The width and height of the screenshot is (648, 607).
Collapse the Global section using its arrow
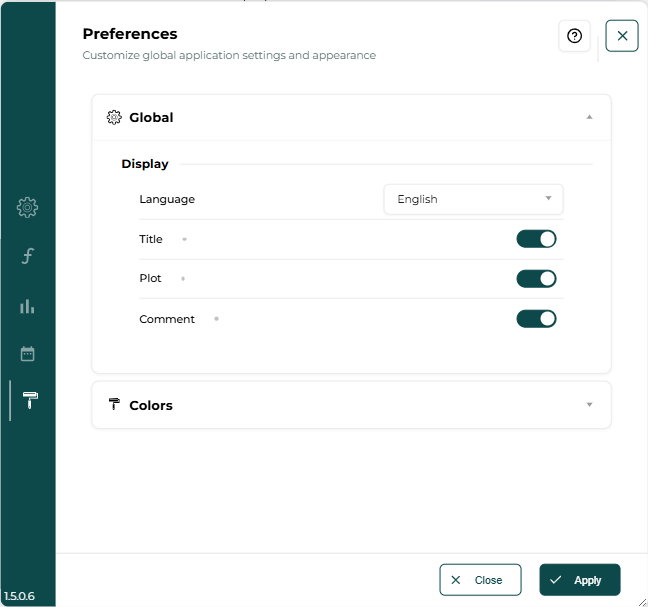point(589,117)
